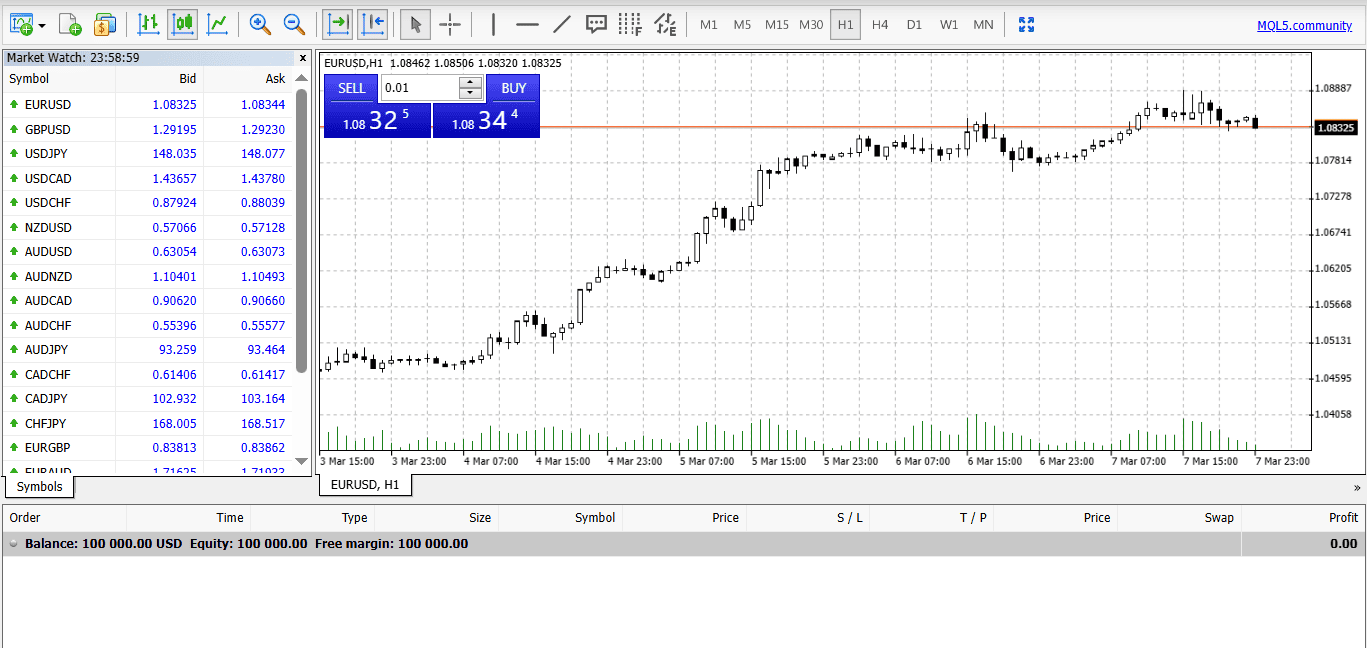Open the new chart dropdown arrow
Image resolution: width=1367 pixels, height=648 pixels.
[x=41, y=25]
